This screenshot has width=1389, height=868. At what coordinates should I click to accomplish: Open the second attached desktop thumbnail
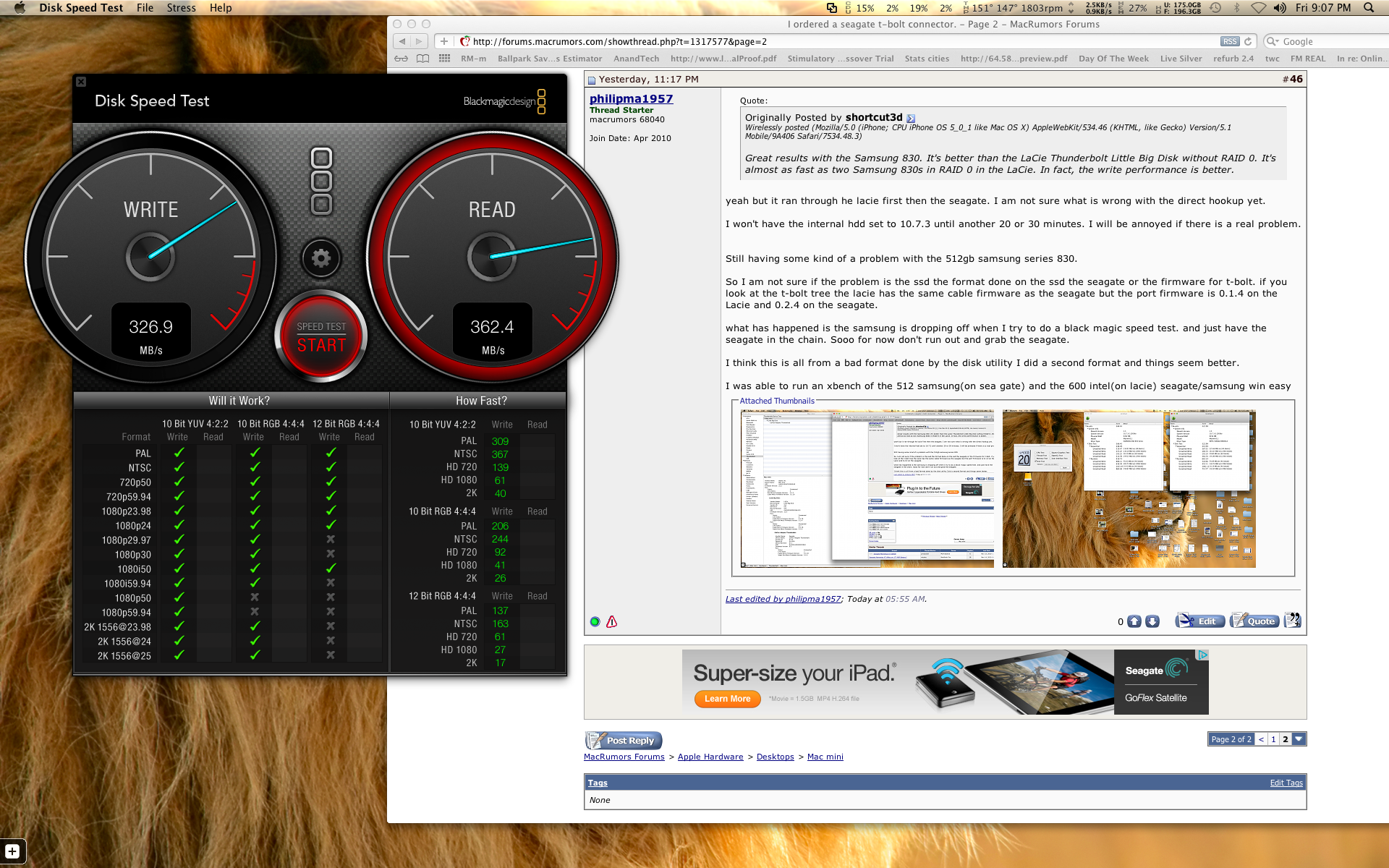1129,489
